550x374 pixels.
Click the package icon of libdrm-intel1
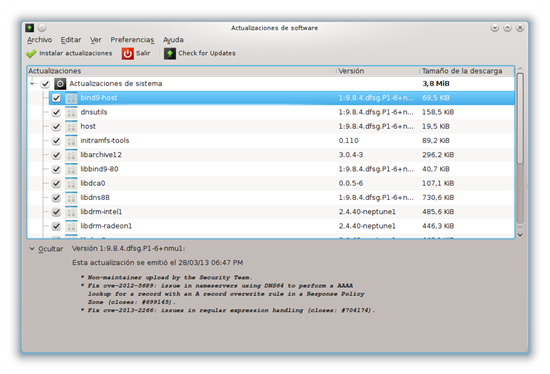[71, 212]
